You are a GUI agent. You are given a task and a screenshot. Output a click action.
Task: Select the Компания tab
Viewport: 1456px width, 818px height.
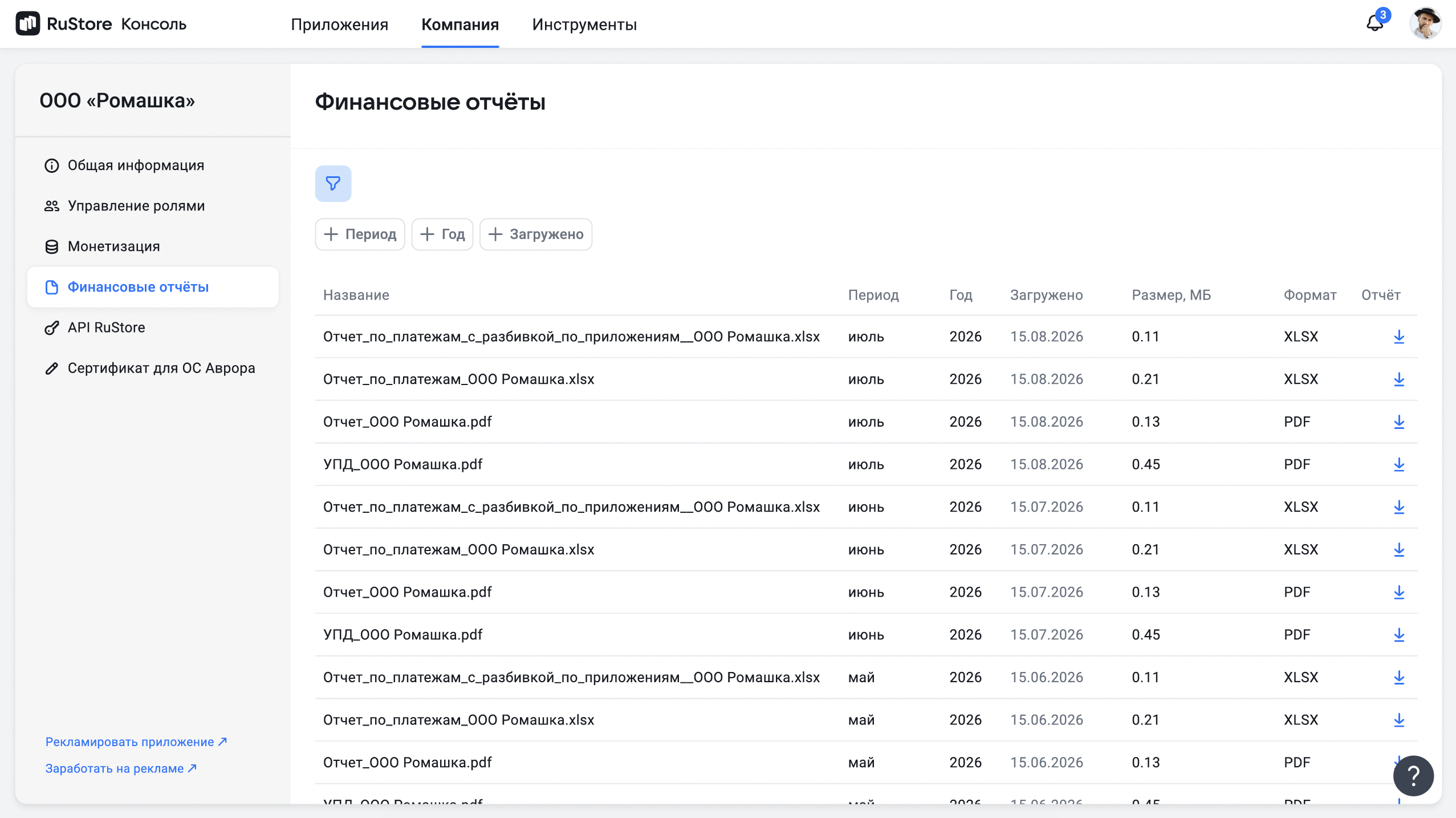point(460,25)
